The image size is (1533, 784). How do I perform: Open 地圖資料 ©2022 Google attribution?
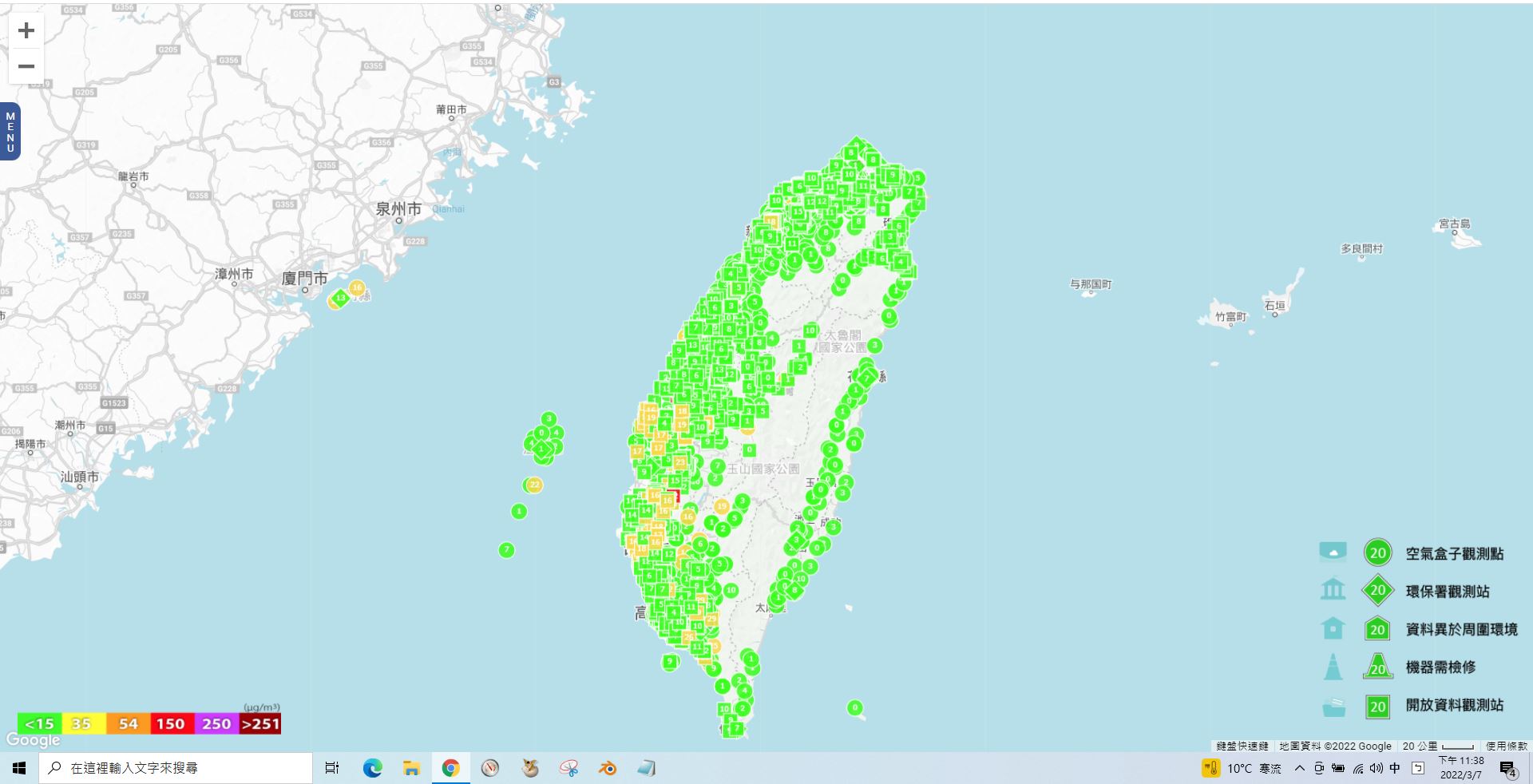1335,746
